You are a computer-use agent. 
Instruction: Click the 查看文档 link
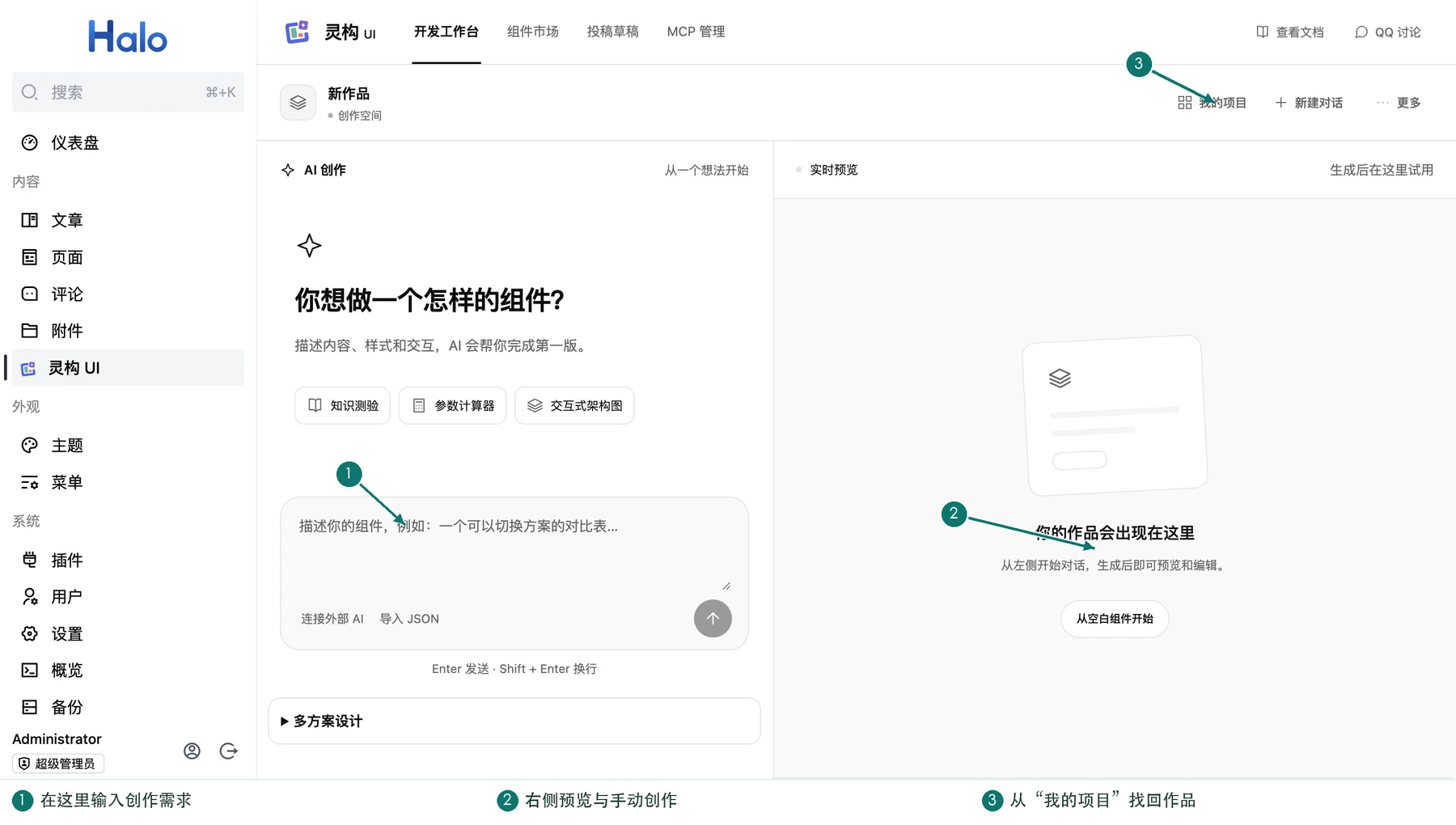(x=1290, y=32)
